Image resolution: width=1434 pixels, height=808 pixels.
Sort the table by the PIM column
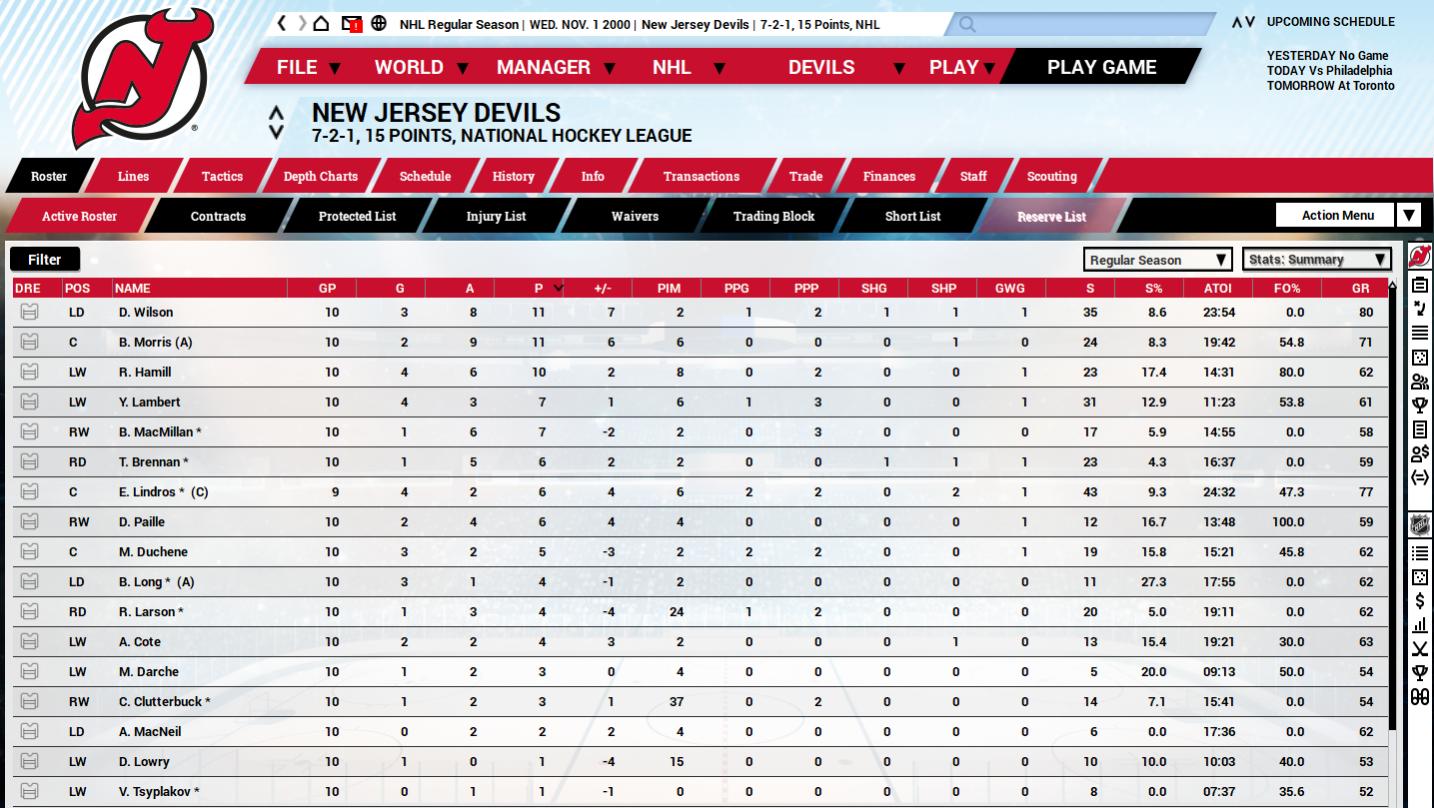click(669, 288)
